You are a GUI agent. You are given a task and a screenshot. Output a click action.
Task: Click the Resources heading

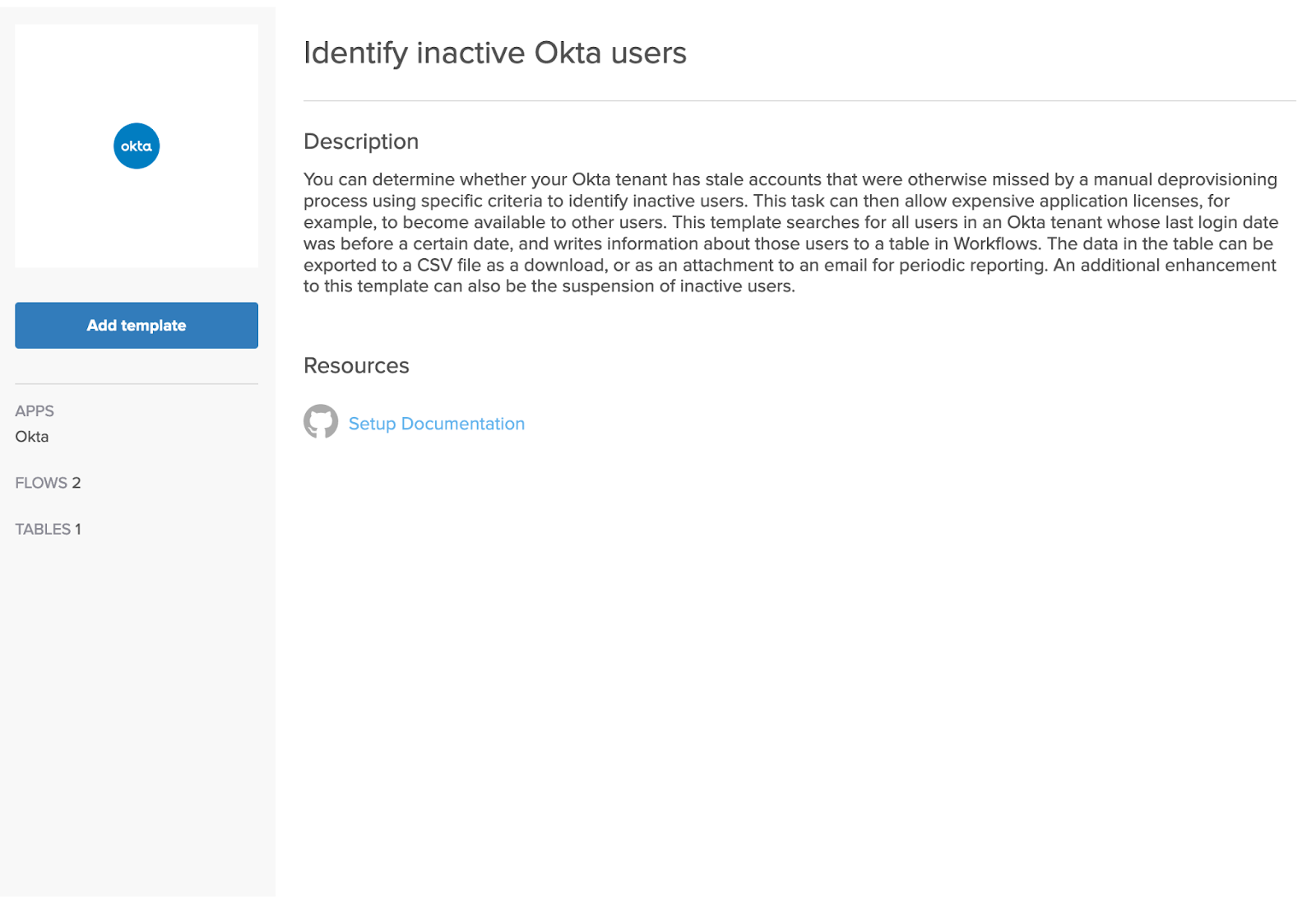(x=356, y=365)
